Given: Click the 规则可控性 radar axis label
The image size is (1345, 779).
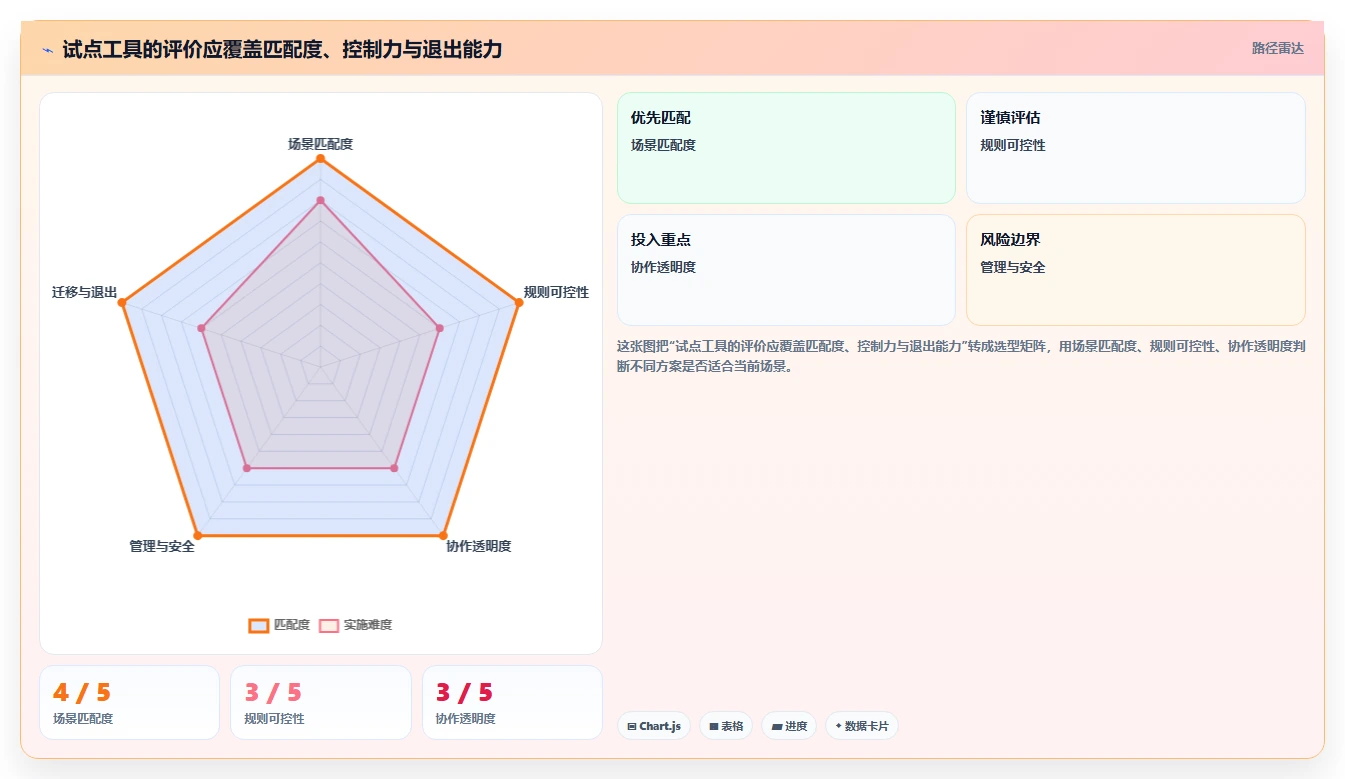Looking at the screenshot, I should (556, 292).
